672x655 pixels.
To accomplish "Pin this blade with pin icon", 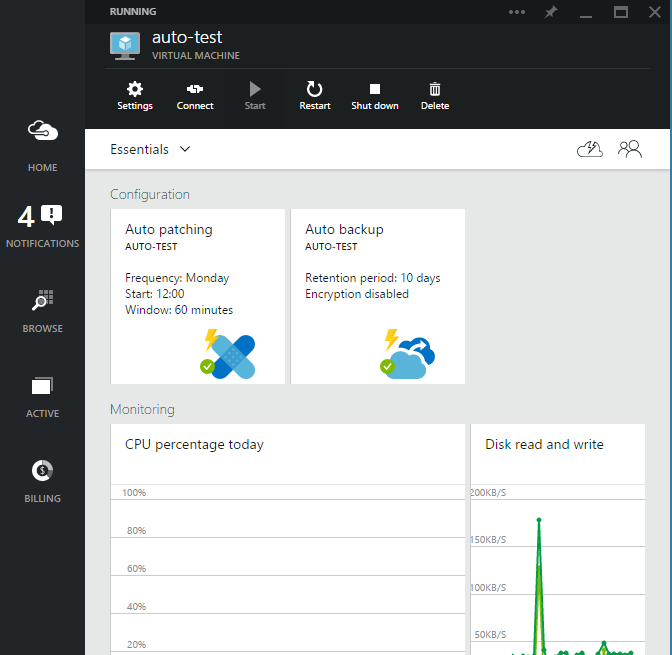I will click(550, 12).
